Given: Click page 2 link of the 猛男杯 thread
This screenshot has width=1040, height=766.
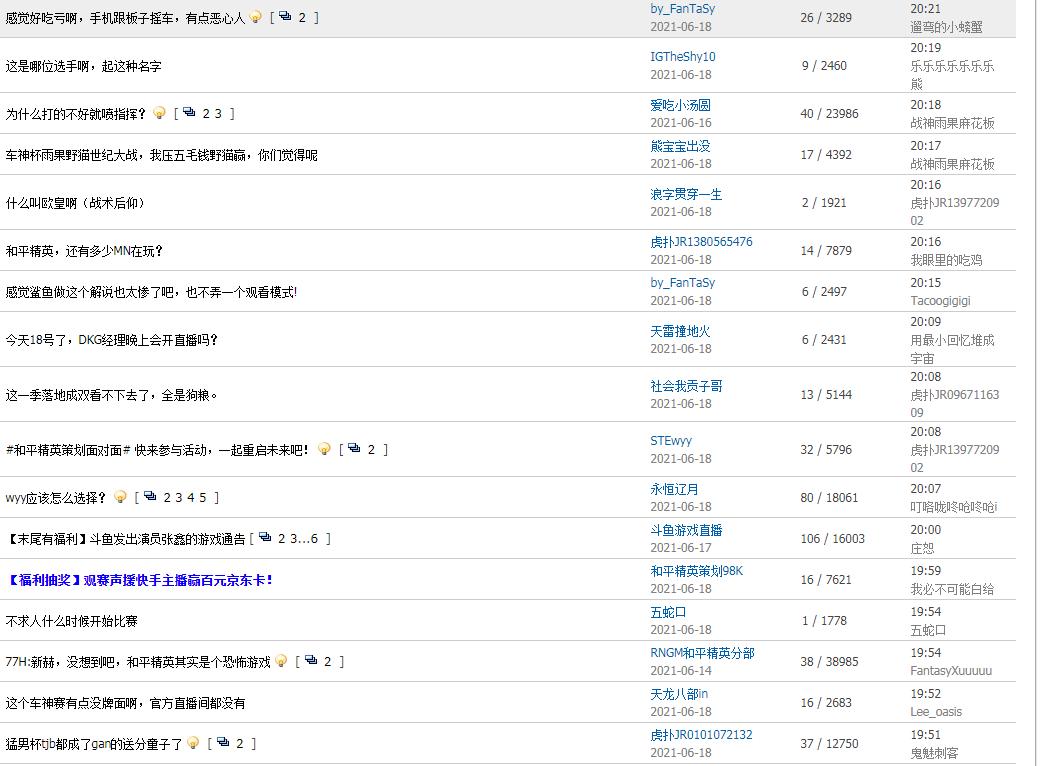Looking at the screenshot, I should 238,742.
